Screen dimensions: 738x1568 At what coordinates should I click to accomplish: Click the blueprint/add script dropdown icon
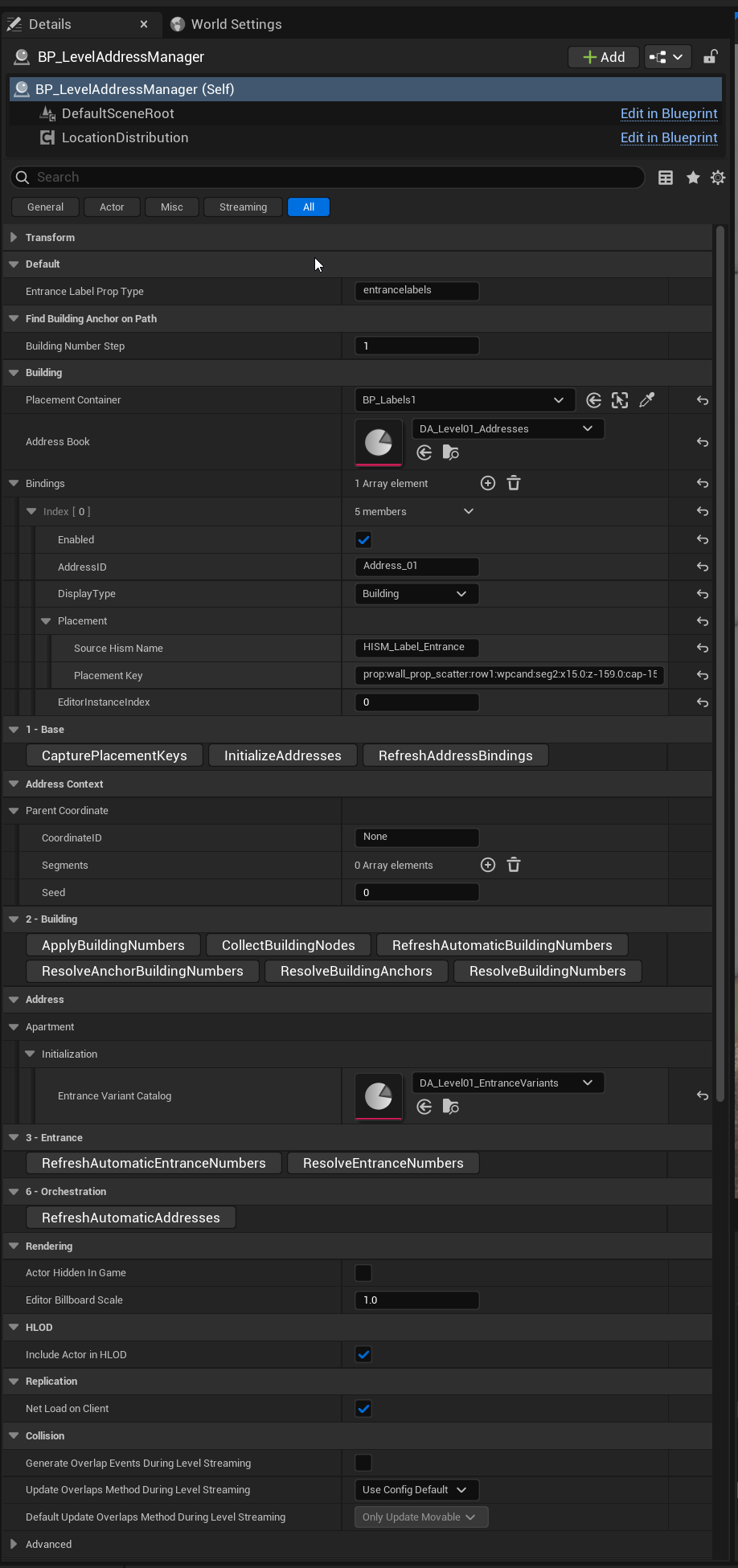pyautogui.click(x=667, y=57)
